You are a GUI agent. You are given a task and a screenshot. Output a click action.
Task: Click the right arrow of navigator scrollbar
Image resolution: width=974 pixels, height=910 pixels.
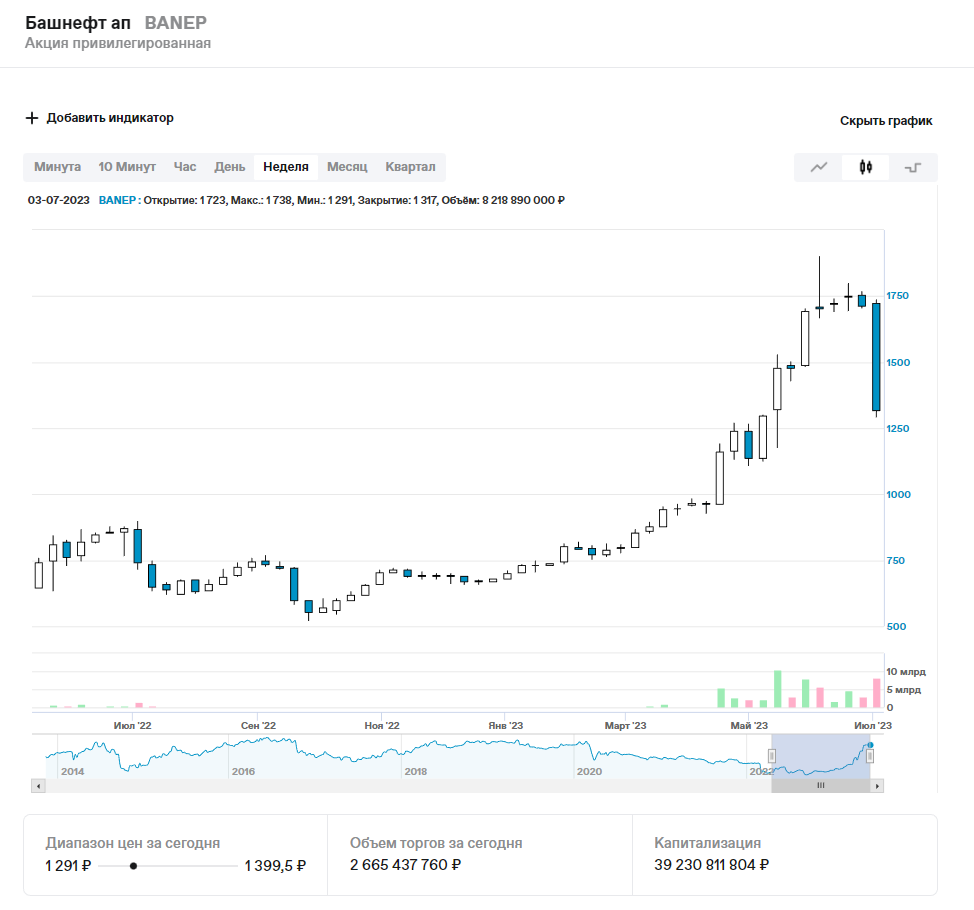877,786
